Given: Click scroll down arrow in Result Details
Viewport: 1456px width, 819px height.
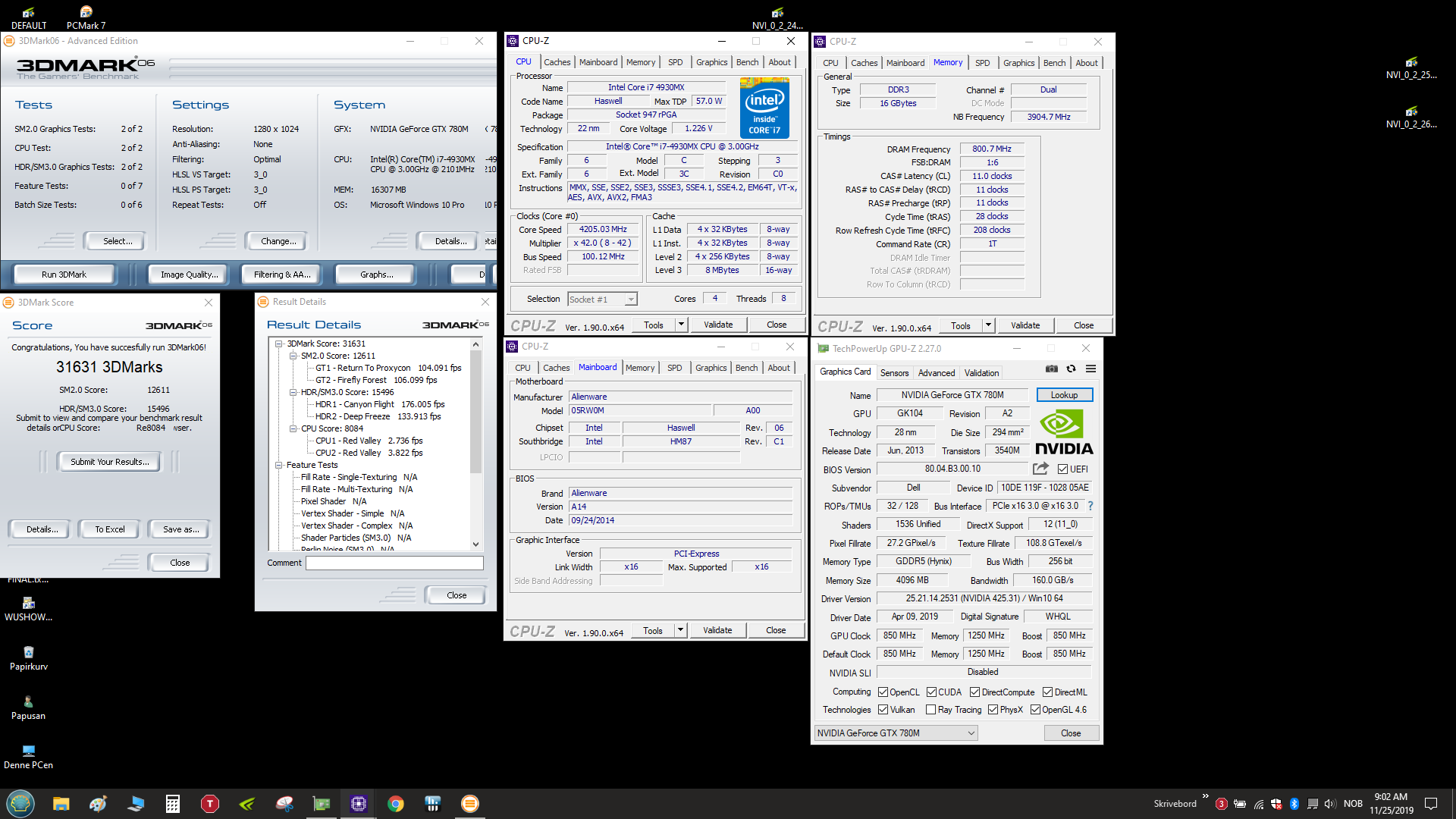Looking at the screenshot, I should (x=476, y=544).
